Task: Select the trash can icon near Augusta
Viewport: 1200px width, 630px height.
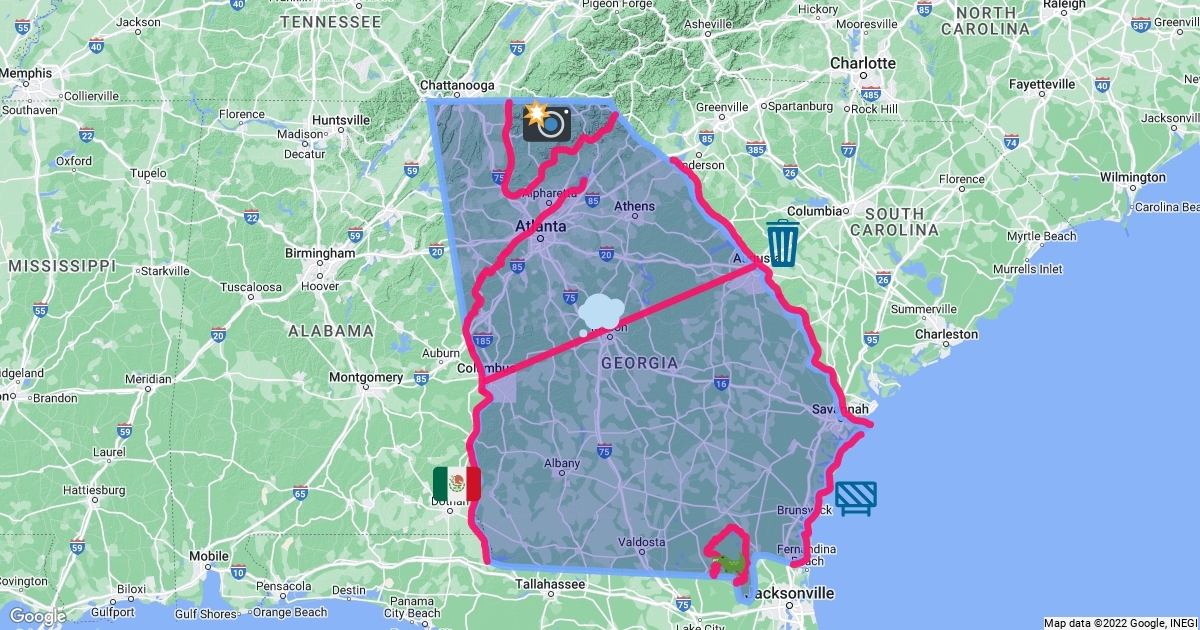Action: [x=783, y=244]
